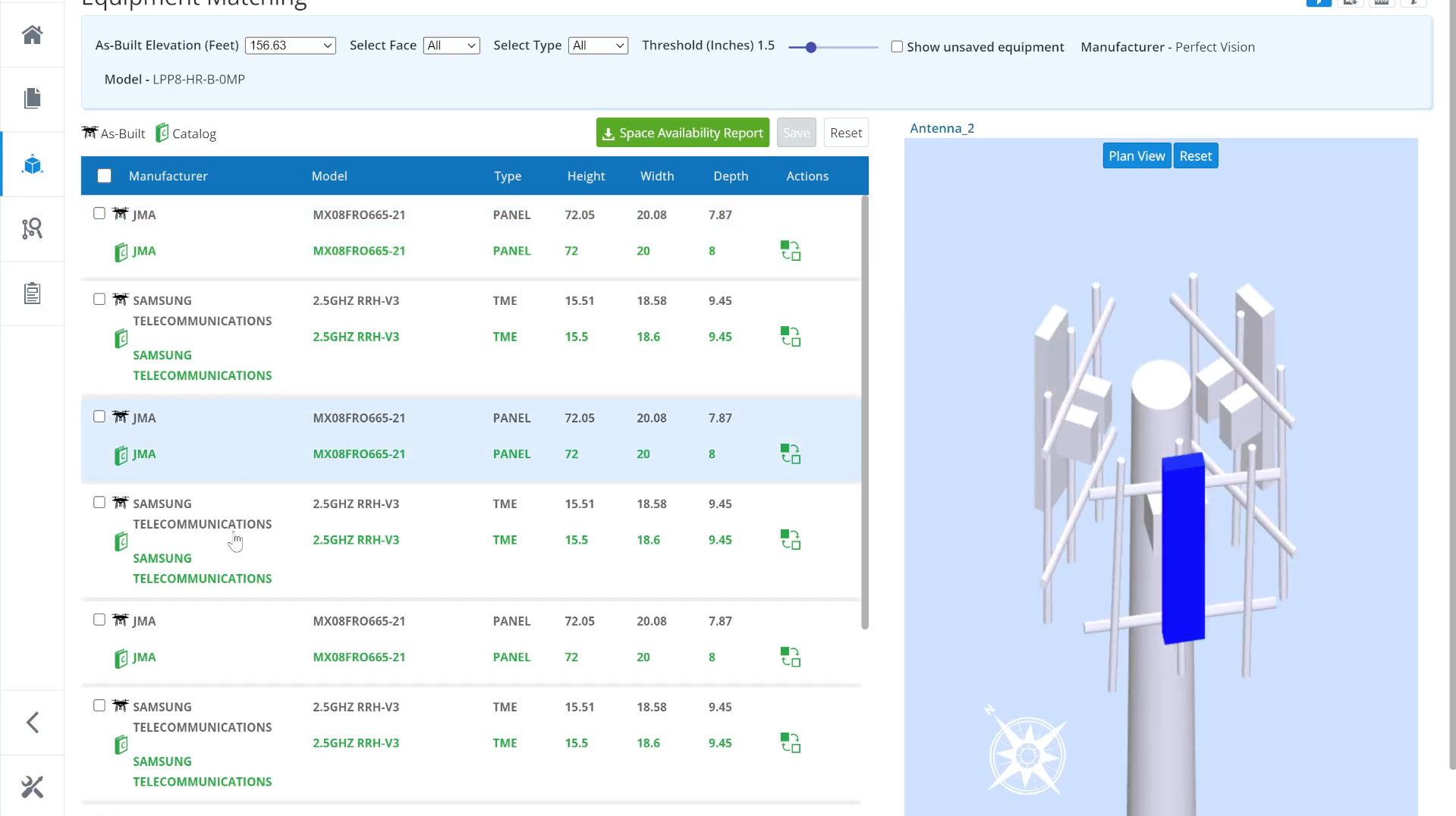Open the clipboard report sidebar icon

(32, 293)
